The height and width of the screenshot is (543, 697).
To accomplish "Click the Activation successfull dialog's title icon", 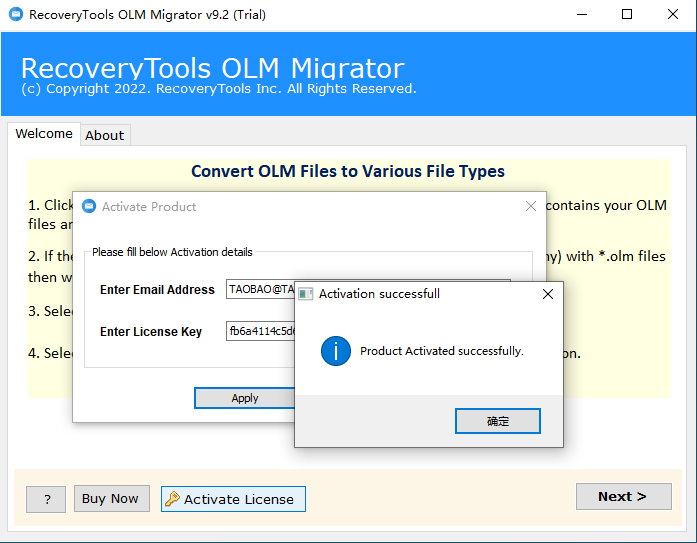I will (306, 294).
